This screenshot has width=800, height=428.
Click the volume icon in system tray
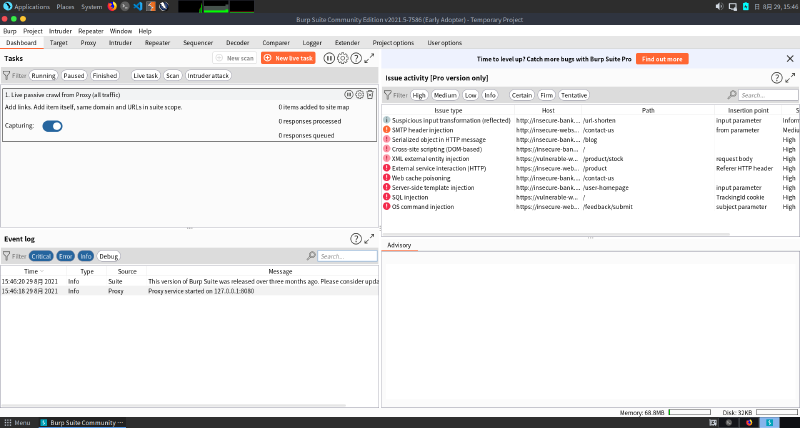coord(719,7)
